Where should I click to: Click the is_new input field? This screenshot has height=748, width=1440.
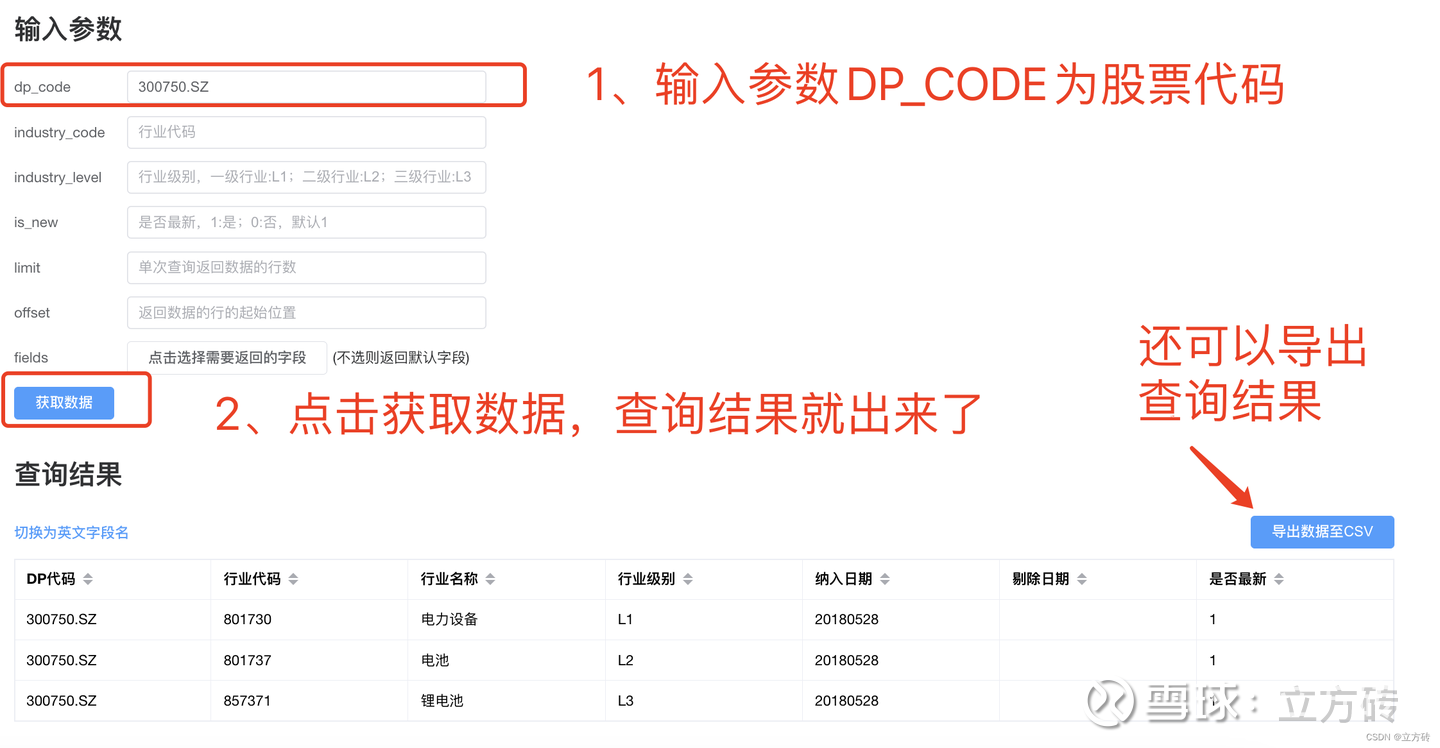306,222
